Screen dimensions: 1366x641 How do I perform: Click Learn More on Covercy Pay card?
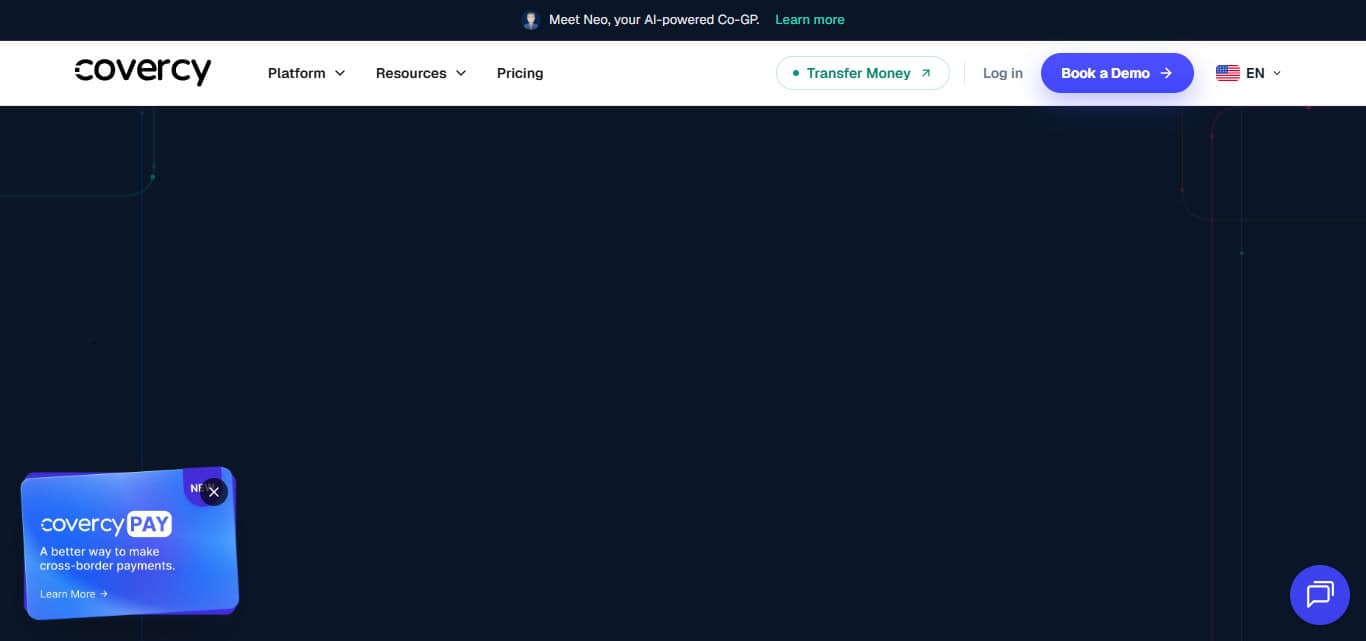pyautogui.click(x=73, y=594)
